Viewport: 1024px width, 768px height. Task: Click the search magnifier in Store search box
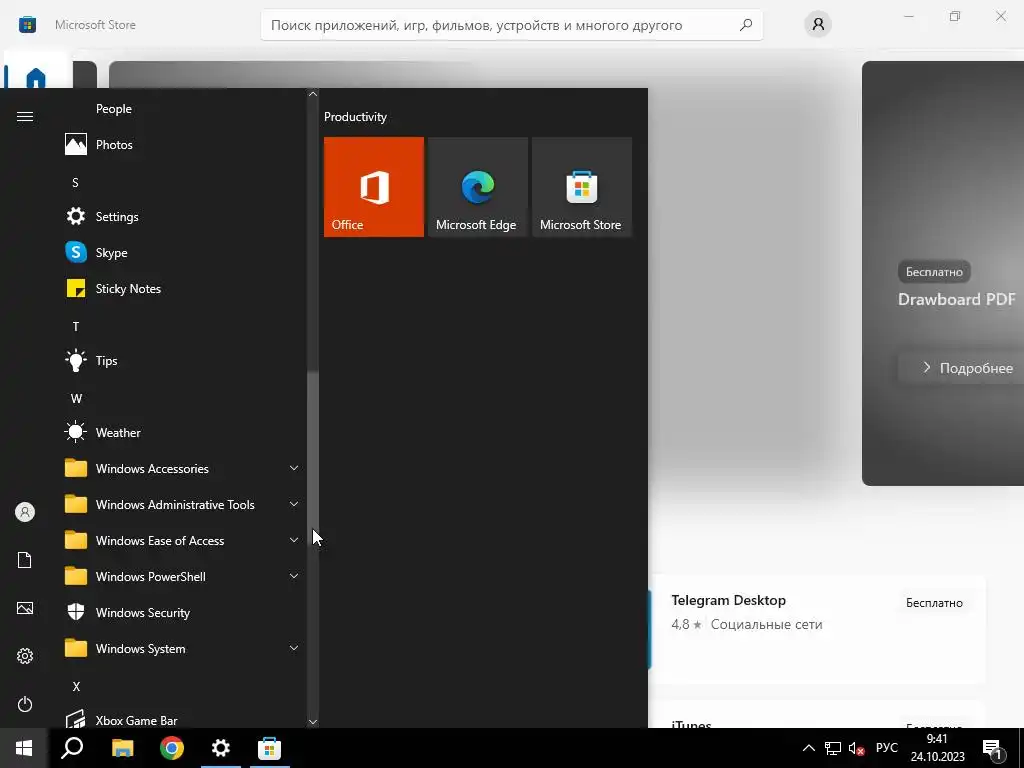pyautogui.click(x=746, y=25)
